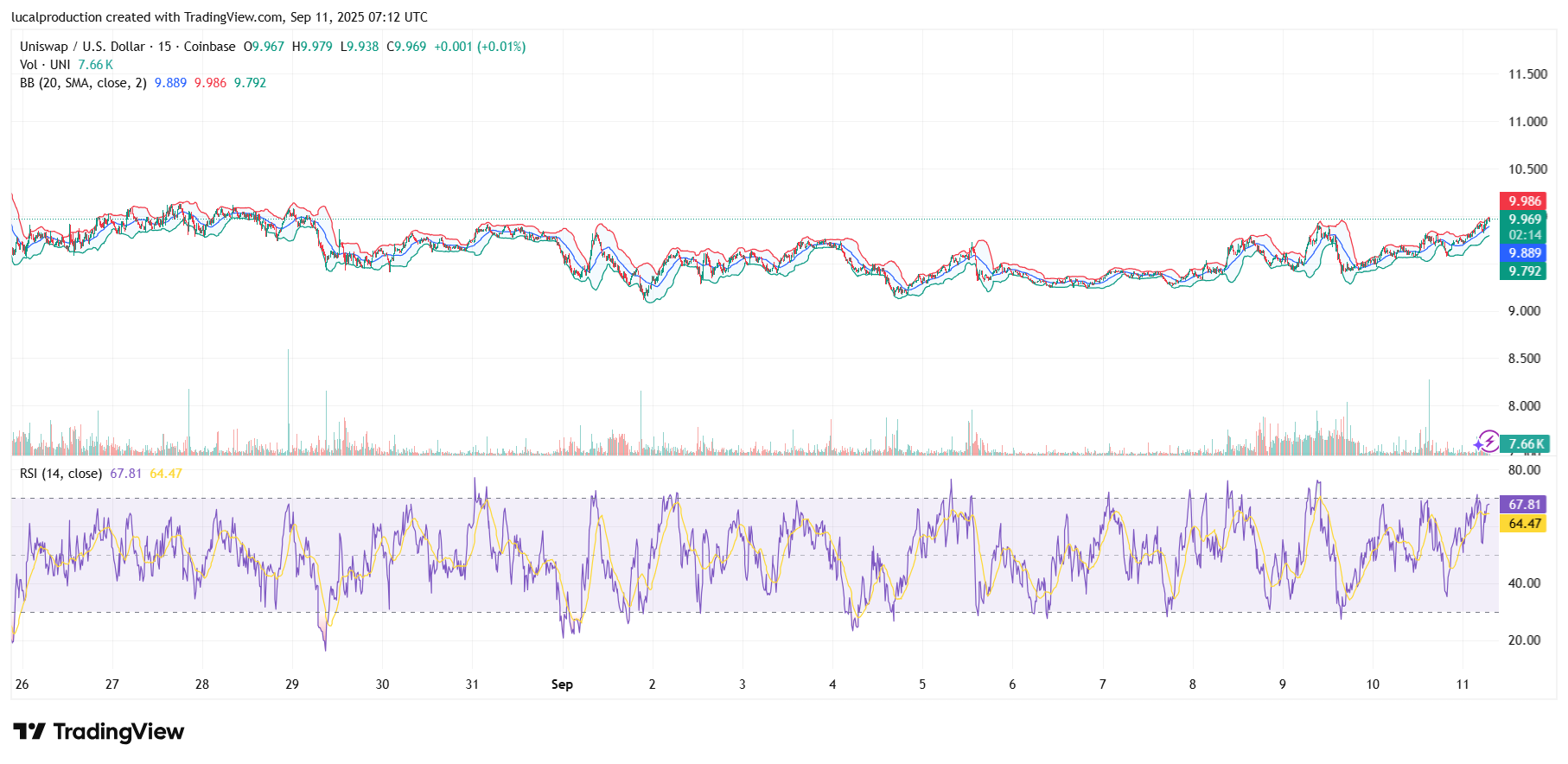Click the 11 date label on time axis

(1462, 684)
